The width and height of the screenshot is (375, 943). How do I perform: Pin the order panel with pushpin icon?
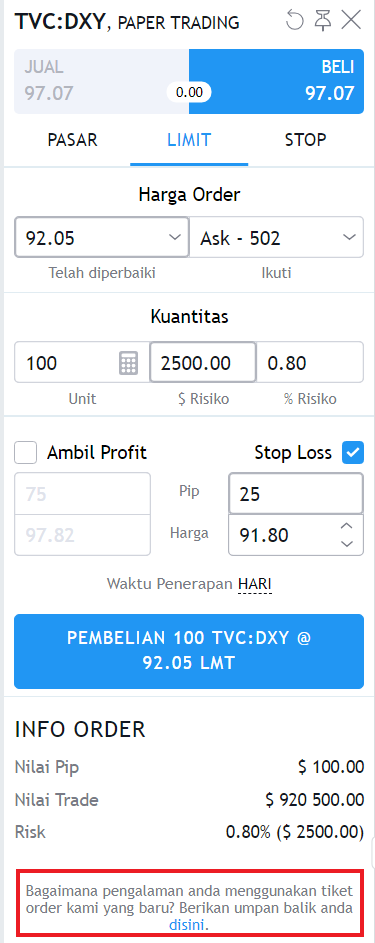tap(323, 20)
